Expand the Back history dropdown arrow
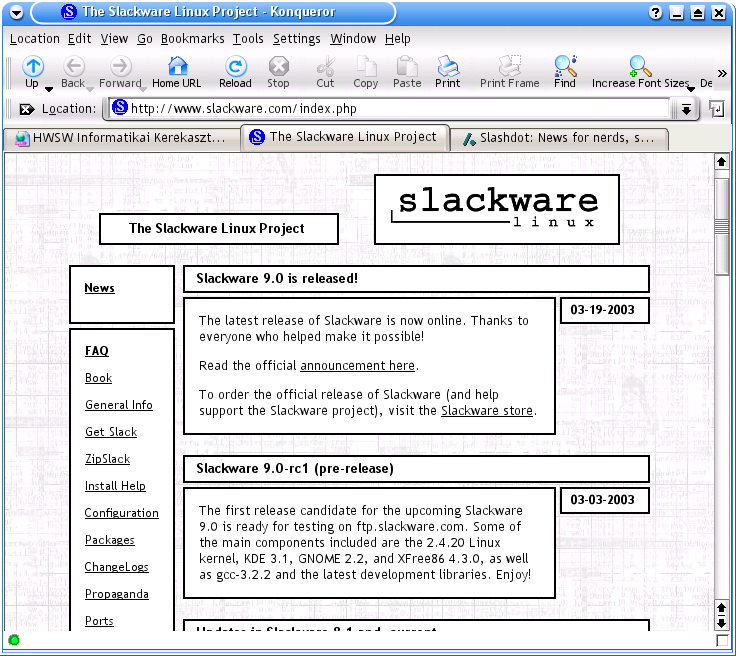Image resolution: width=736 pixels, height=656 pixels. pos(90,87)
